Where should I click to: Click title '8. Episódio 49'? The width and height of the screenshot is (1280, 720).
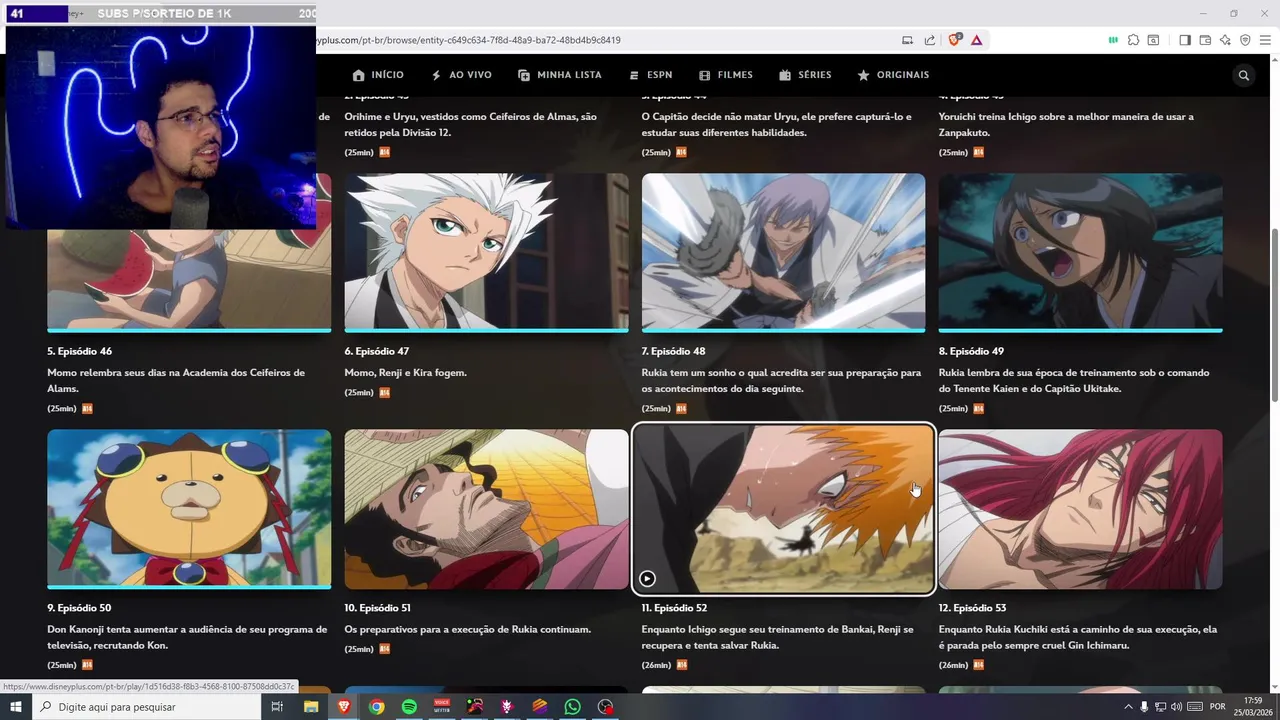(x=971, y=352)
